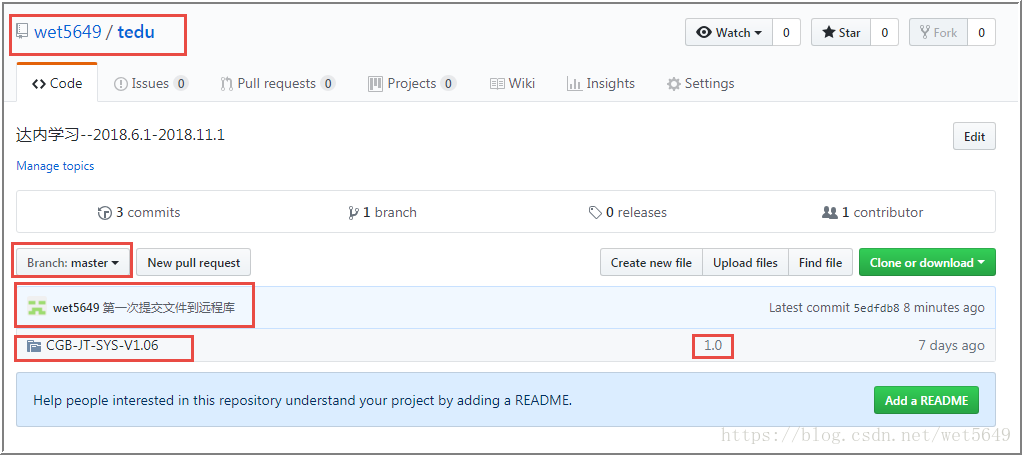Screen dimensions: 1022x455
Task: View the 3 commits history
Action: point(139,213)
